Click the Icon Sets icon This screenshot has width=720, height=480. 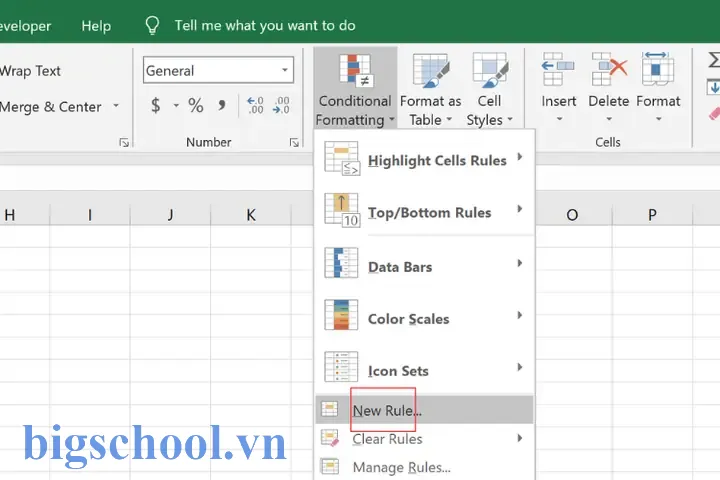[341, 367]
